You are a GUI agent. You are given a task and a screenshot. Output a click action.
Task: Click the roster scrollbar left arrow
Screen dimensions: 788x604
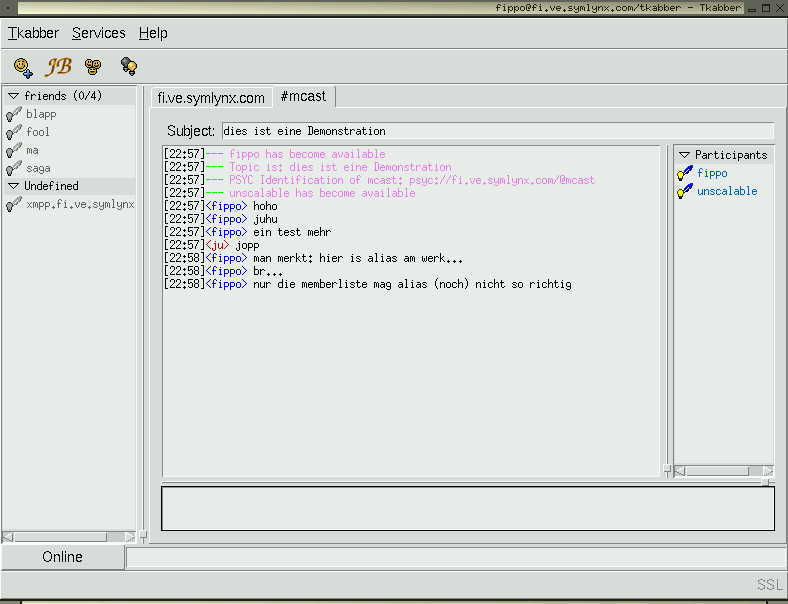point(8,537)
